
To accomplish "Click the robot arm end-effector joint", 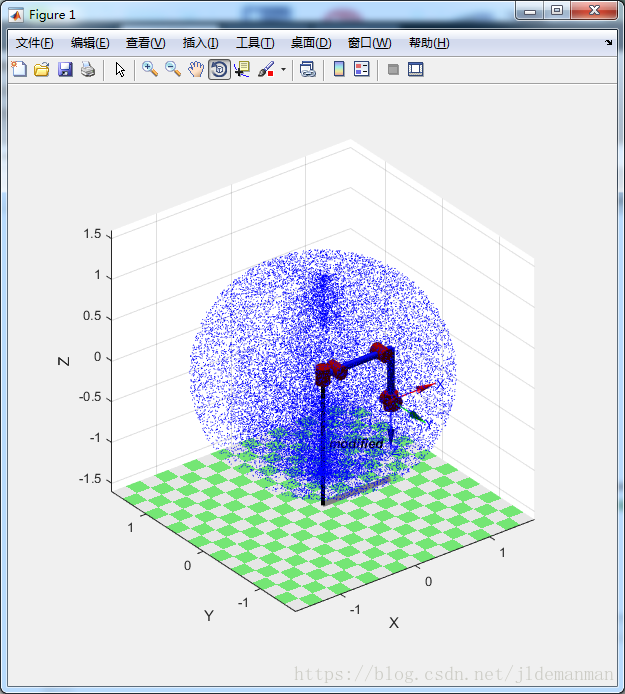I will click(x=390, y=400).
